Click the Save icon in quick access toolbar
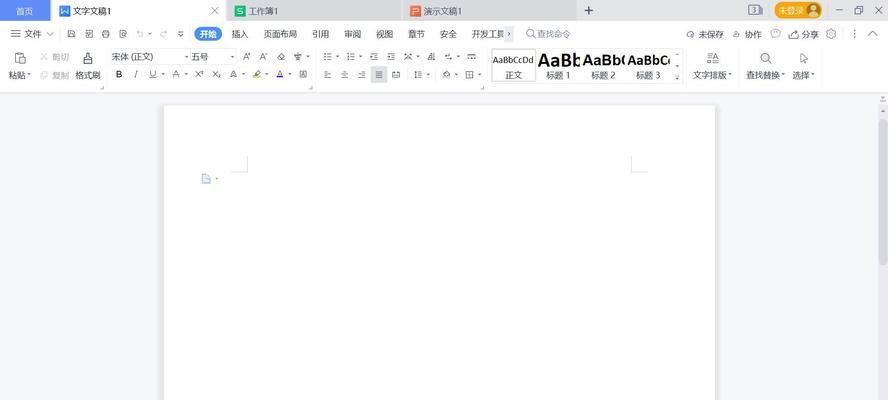Screen dimensions: 888x400 tap(71, 34)
